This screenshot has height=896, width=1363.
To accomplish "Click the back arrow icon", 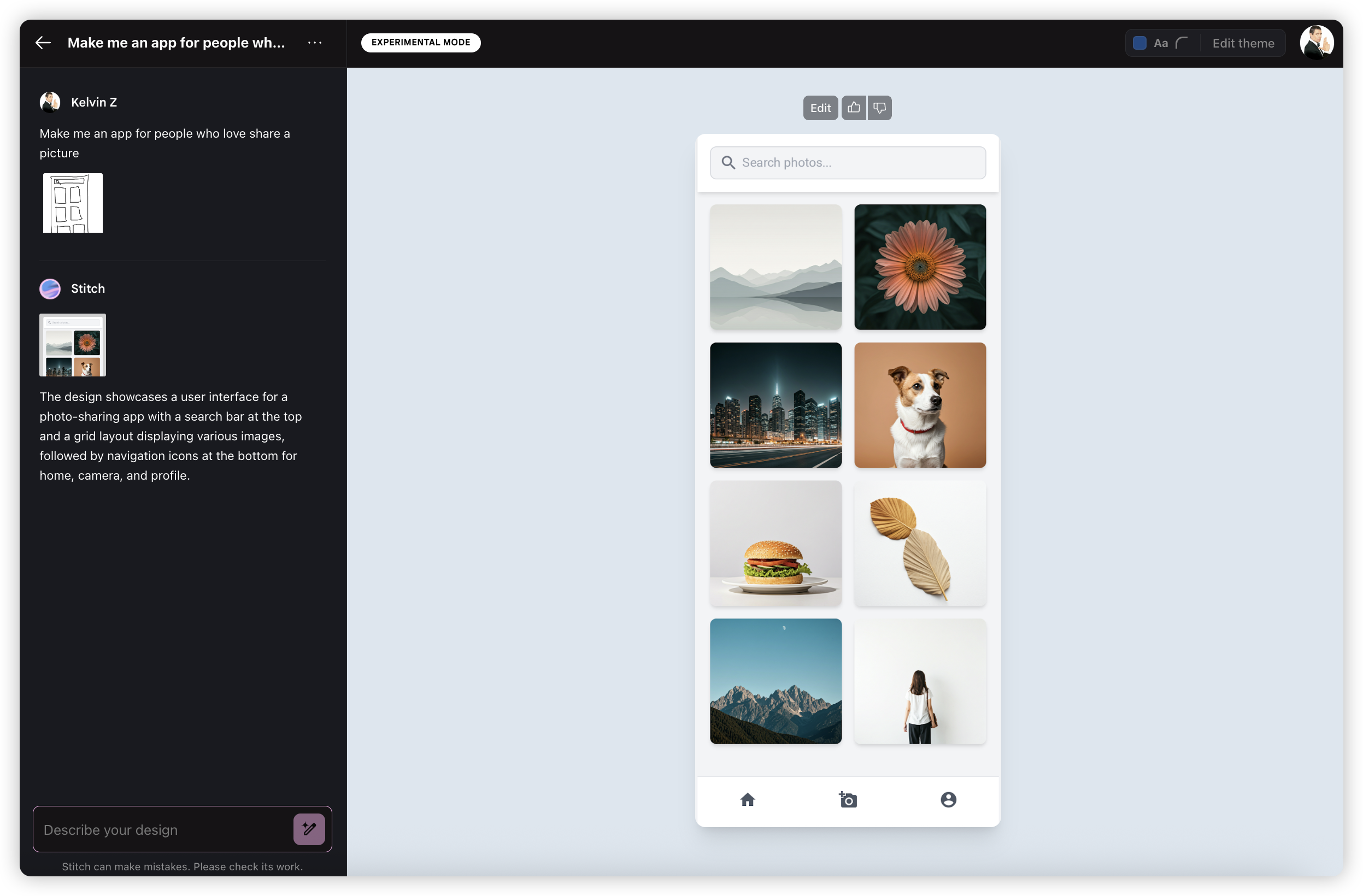I will (x=43, y=43).
